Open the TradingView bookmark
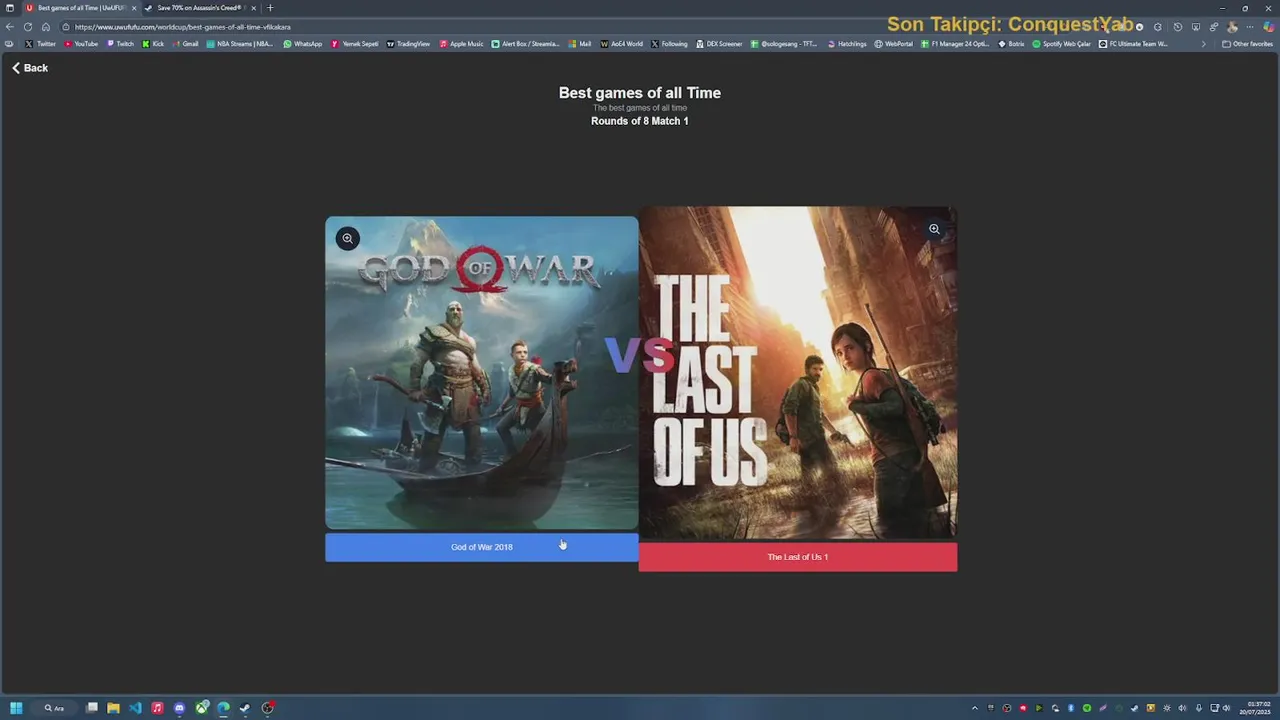This screenshot has width=1280, height=720. point(408,44)
